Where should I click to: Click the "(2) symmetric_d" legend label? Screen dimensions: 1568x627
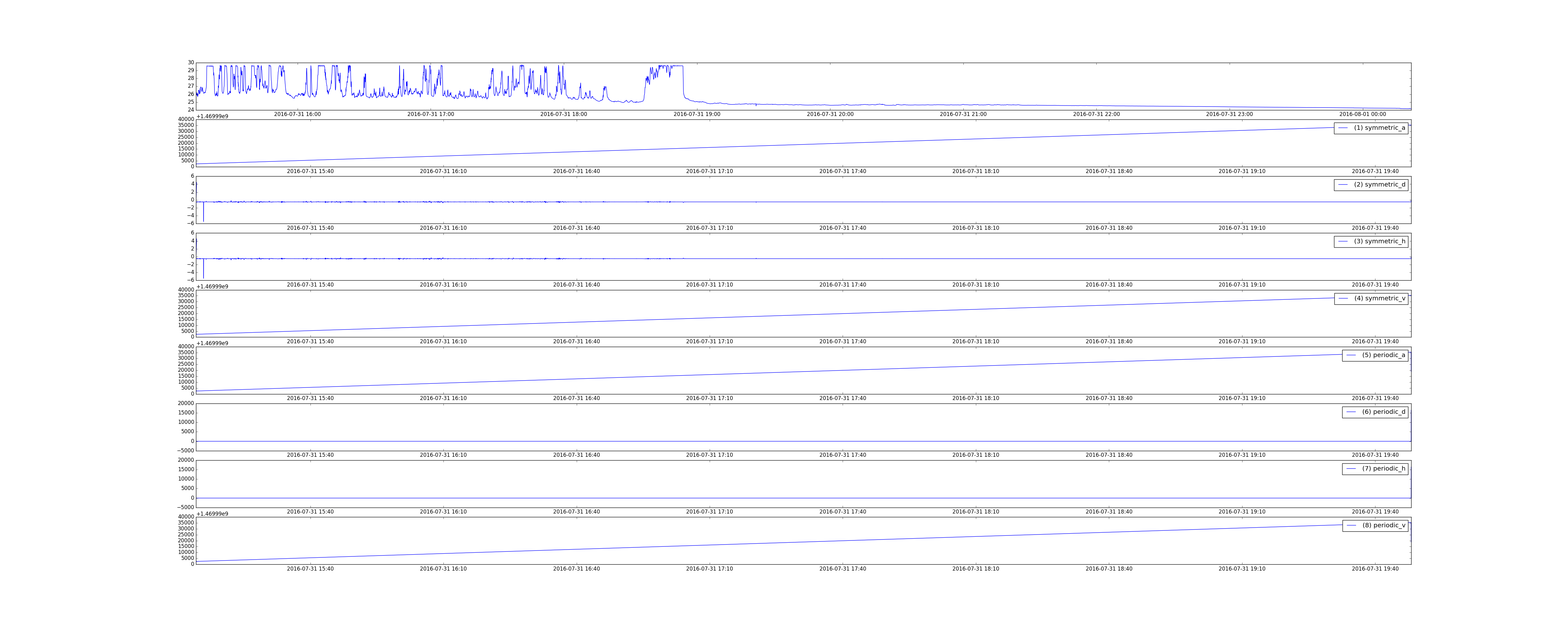click(1379, 184)
